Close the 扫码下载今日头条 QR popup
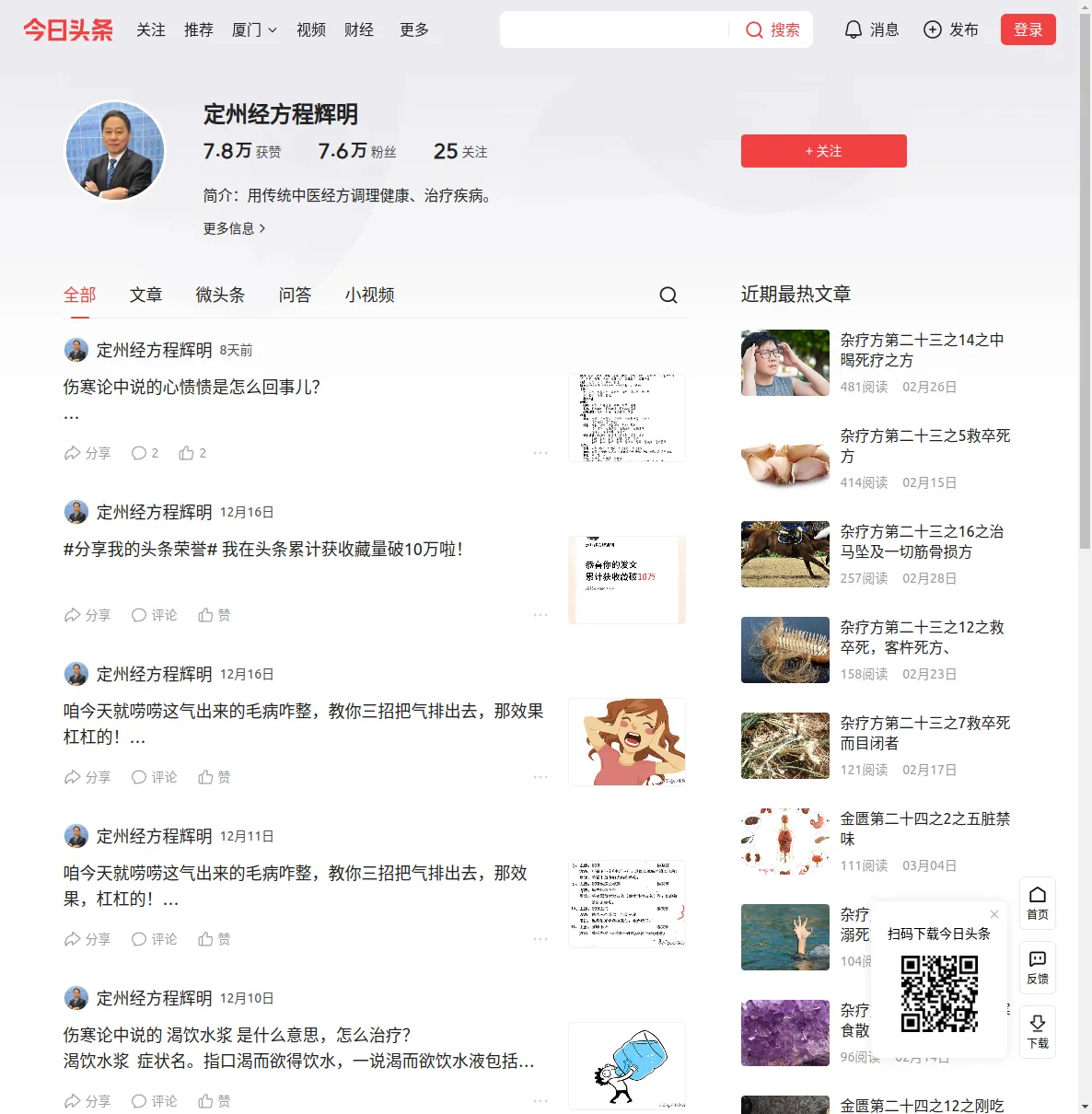The width and height of the screenshot is (1092, 1114). click(994, 914)
